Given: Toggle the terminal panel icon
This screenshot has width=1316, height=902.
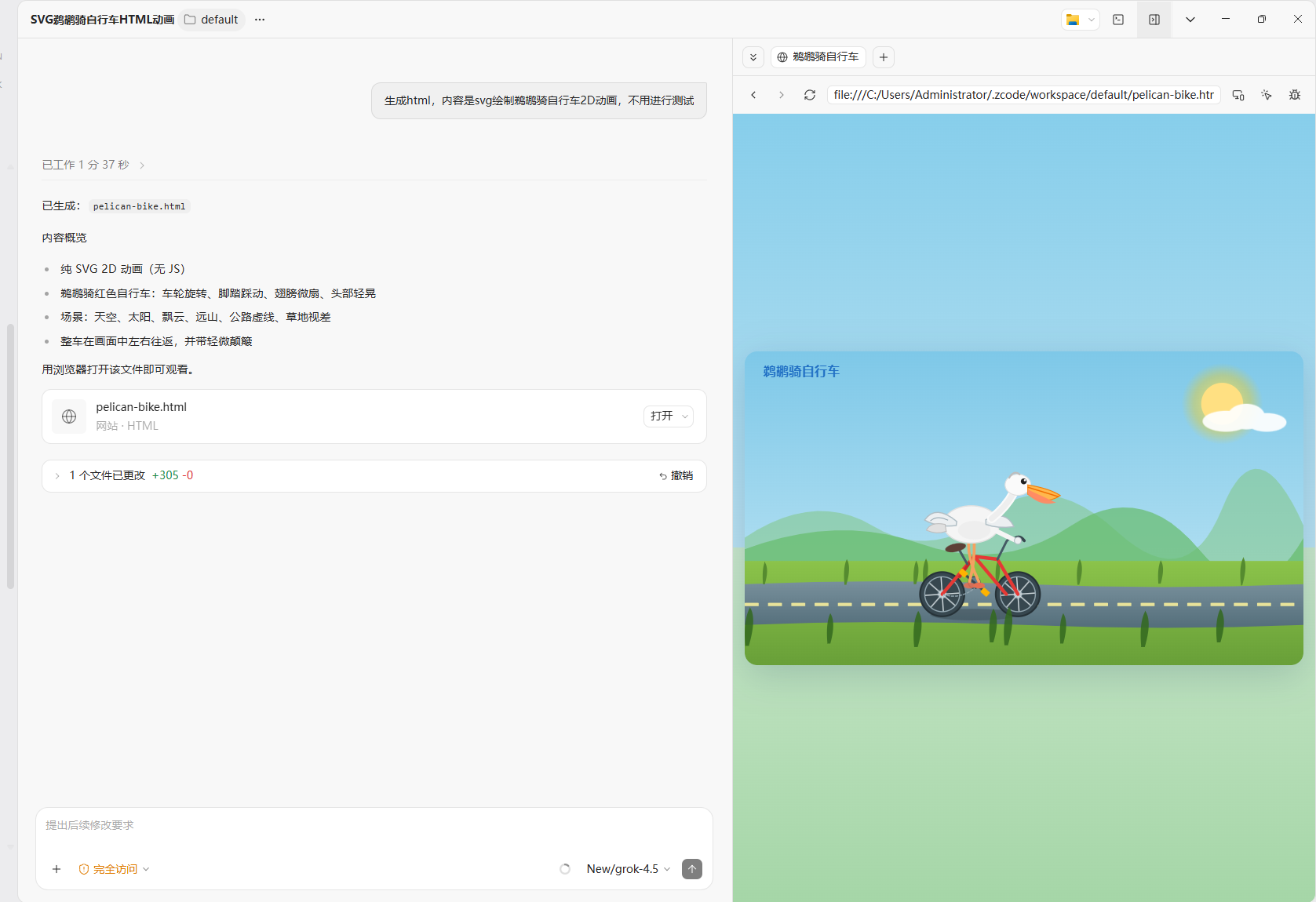Looking at the screenshot, I should click(x=1118, y=20).
